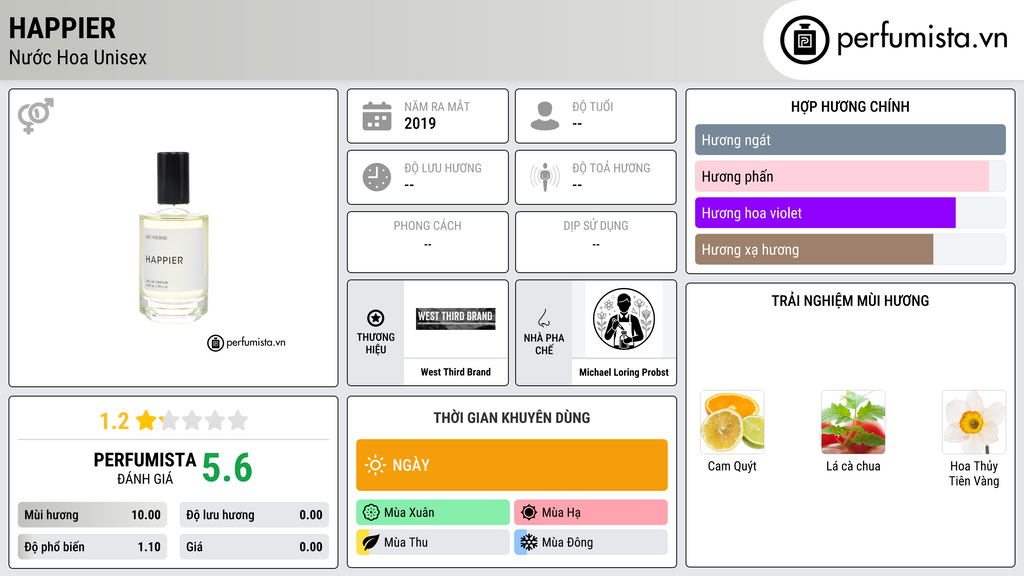This screenshot has height=576, width=1024.
Task: Select the Mùa Xuân season bar
Action: pyautogui.click(x=433, y=513)
